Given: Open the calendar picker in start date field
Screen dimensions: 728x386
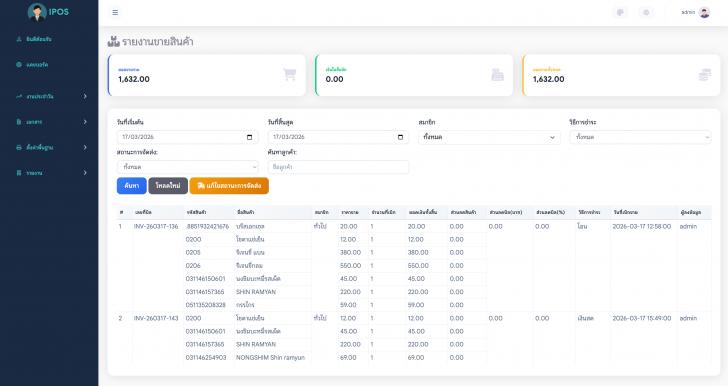Looking at the screenshot, I should coord(249,137).
